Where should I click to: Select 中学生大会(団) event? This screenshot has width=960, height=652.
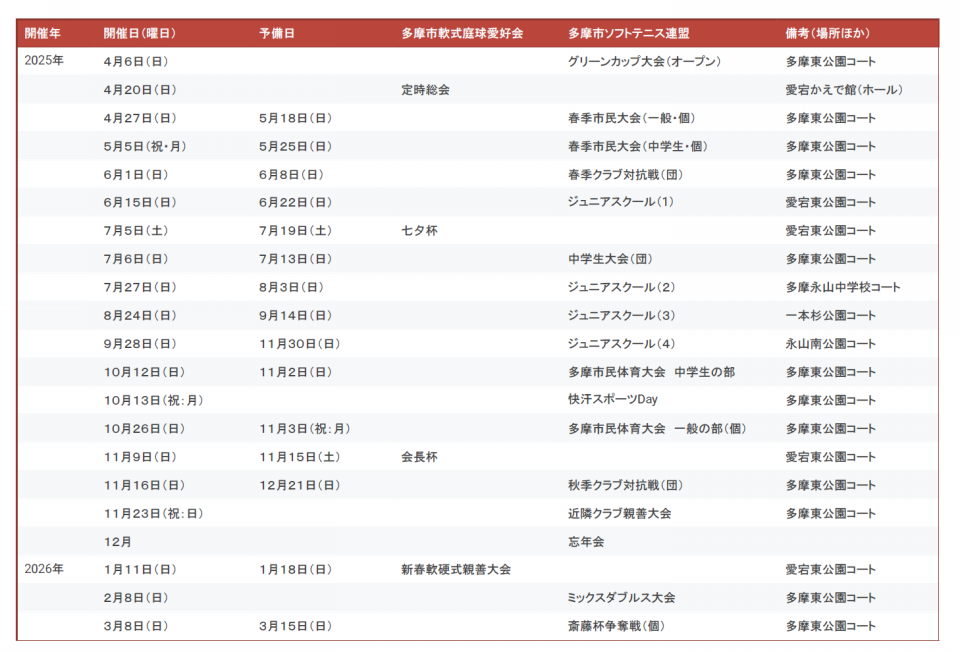click(x=610, y=259)
